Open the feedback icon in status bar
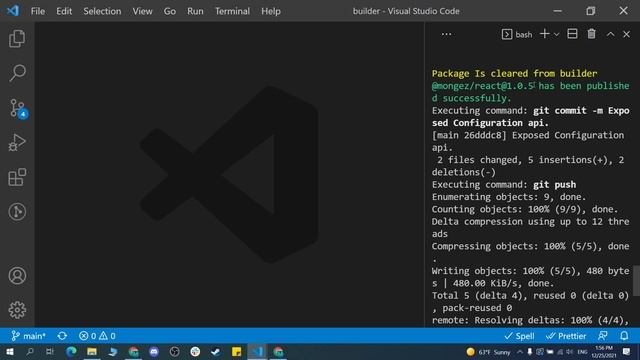The width and height of the screenshot is (640, 360). click(x=603, y=336)
